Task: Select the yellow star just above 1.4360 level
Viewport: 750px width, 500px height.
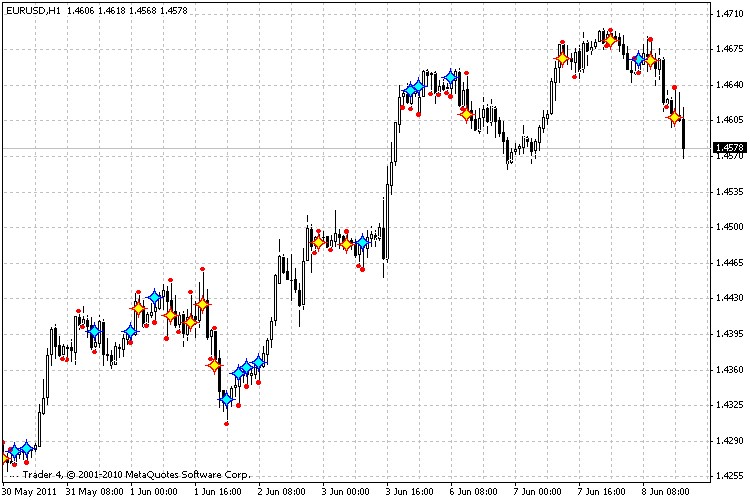Action: (214, 366)
